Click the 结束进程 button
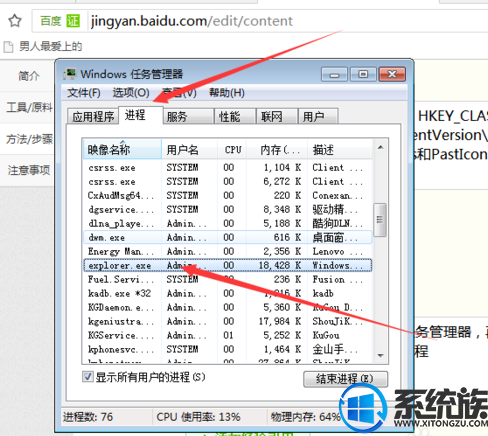The width and height of the screenshot is (488, 436). coord(345,379)
